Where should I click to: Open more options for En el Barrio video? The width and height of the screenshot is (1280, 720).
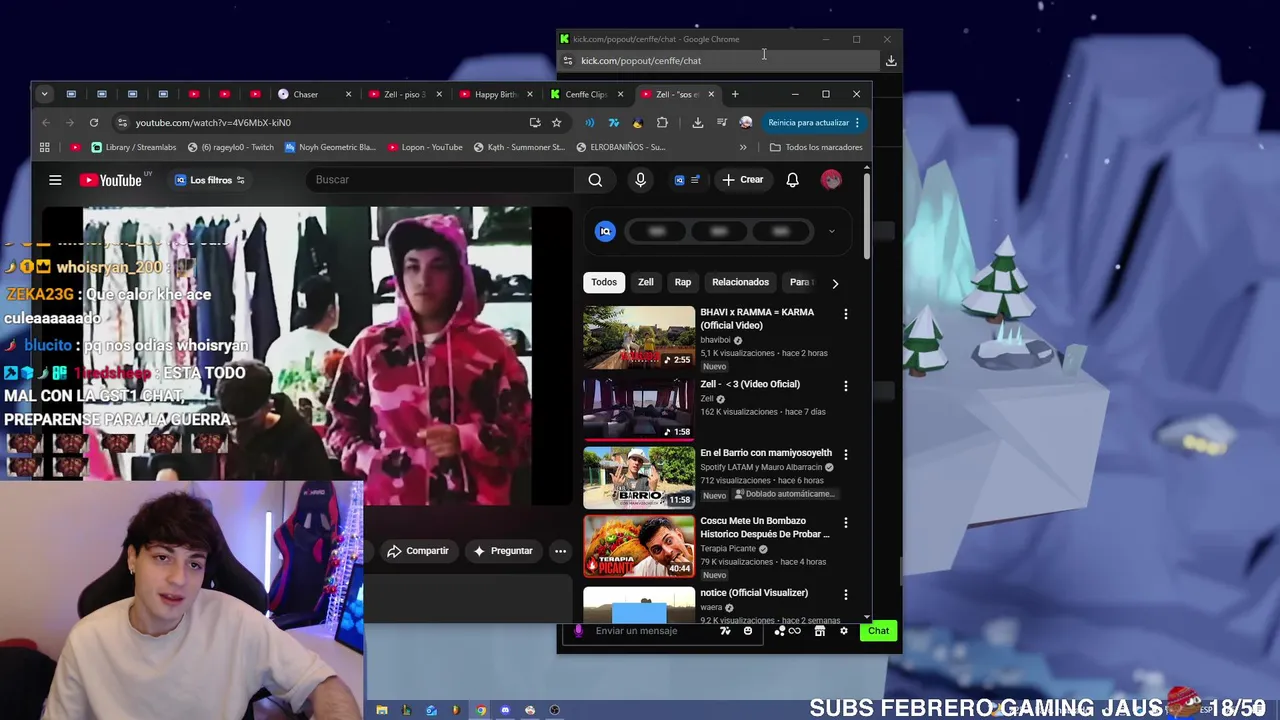(x=845, y=454)
